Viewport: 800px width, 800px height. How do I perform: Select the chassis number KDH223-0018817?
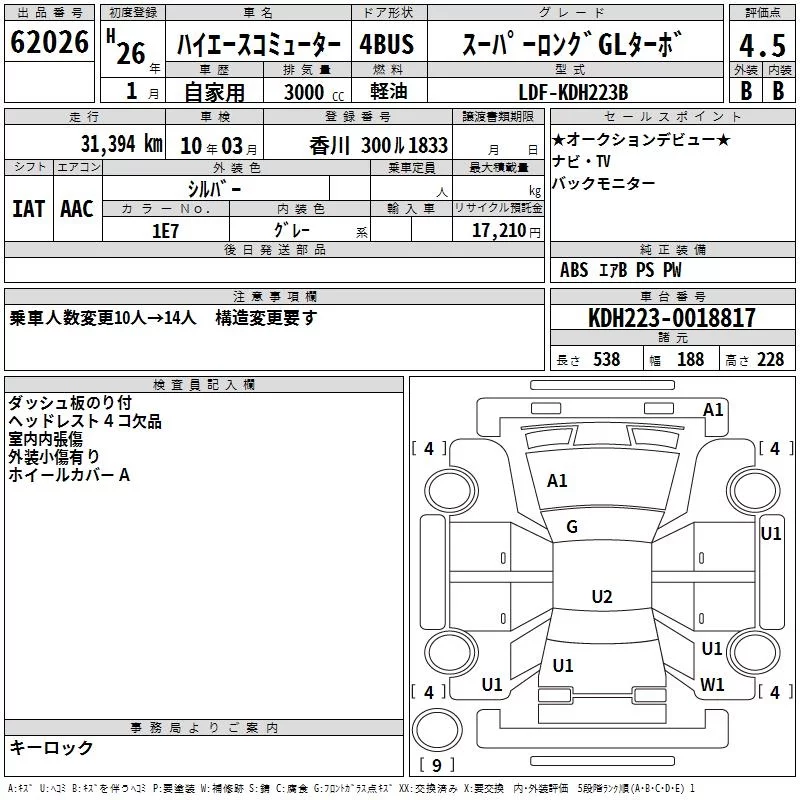(x=672, y=318)
